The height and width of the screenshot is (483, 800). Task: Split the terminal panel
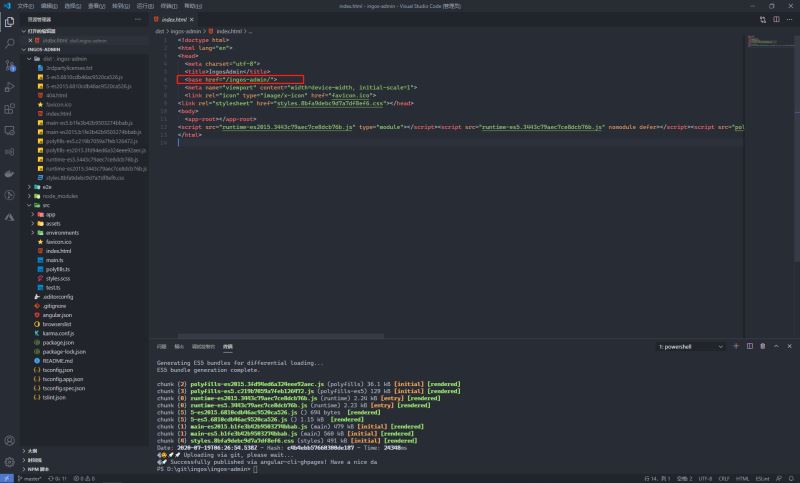click(x=748, y=346)
